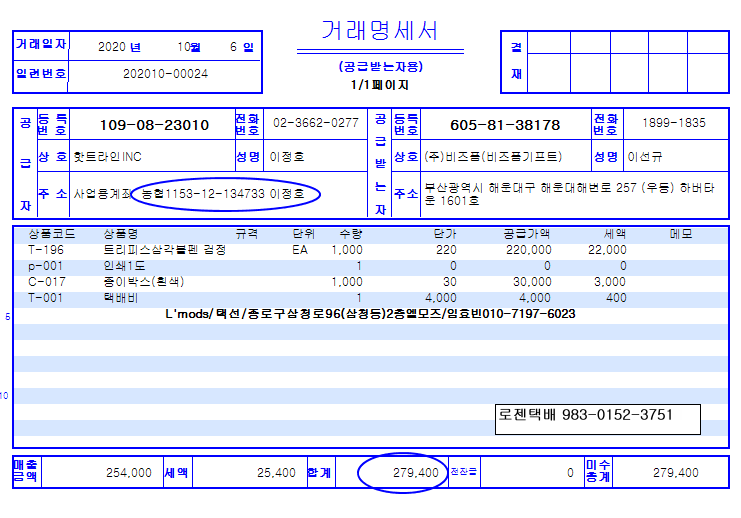Click the 거래명세서 title heading
741x518 pixels.
tap(380, 30)
